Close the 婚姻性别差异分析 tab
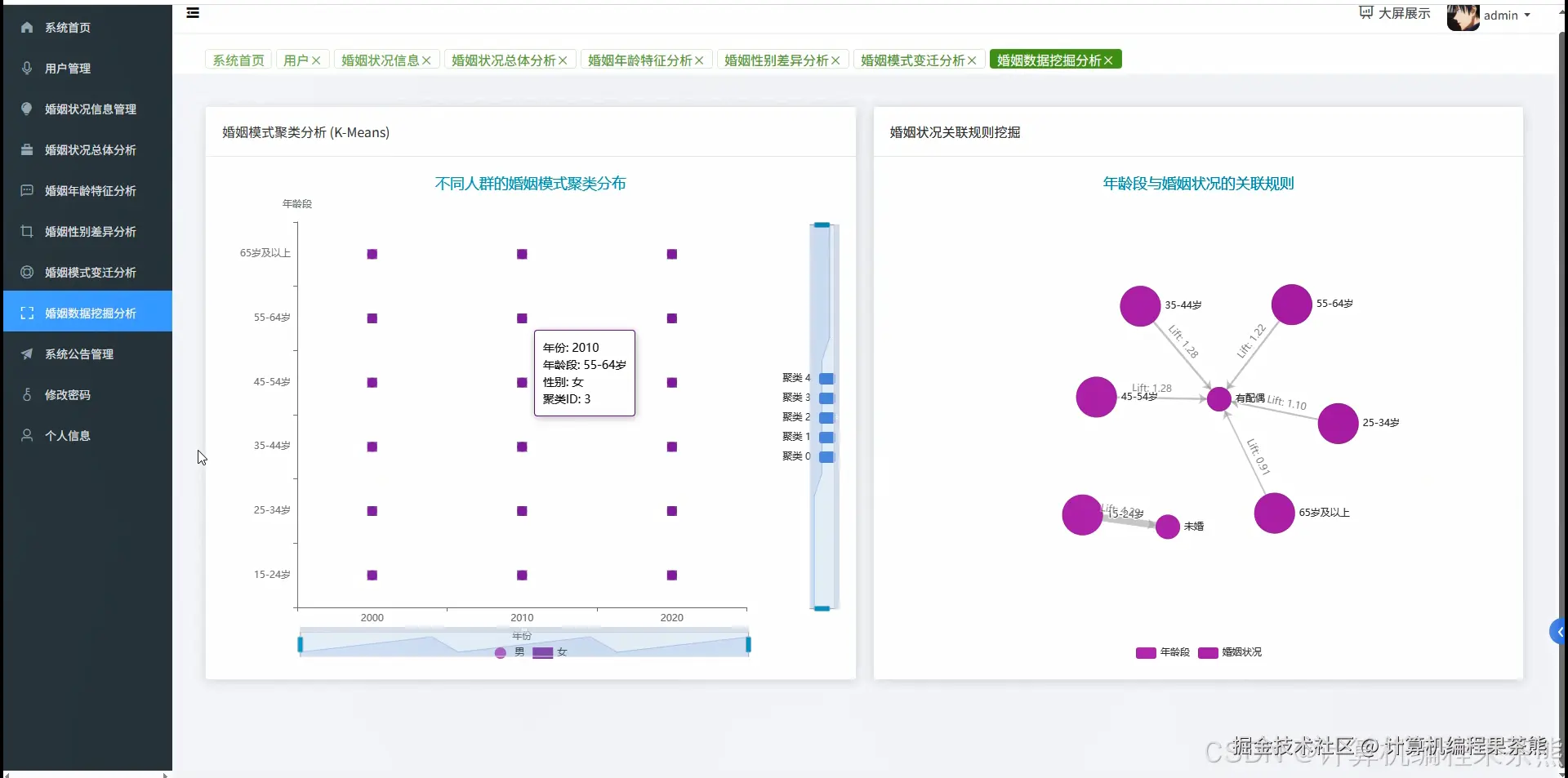Image resolution: width=1568 pixels, height=778 pixels. click(835, 60)
